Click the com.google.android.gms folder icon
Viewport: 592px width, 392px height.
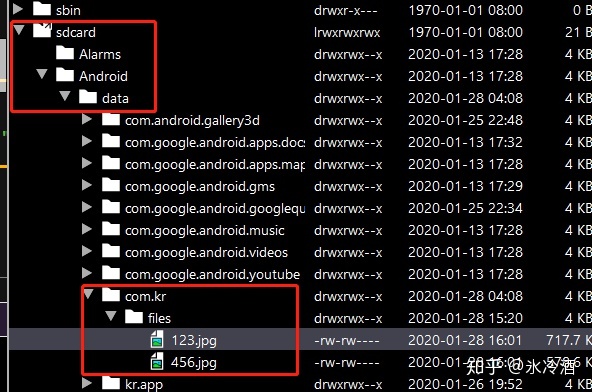(x=111, y=185)
